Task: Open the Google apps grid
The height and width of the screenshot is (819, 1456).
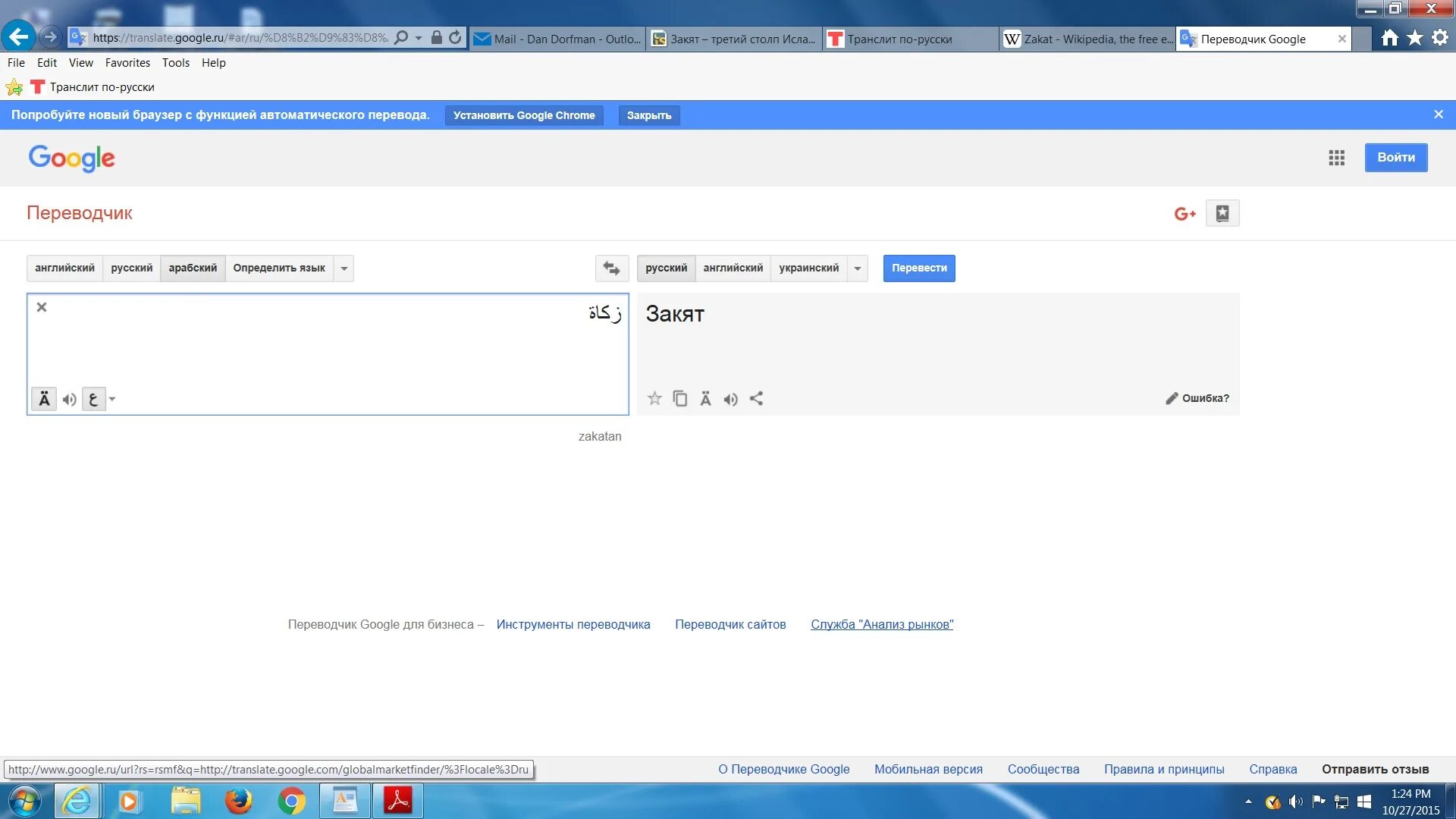Action: pyautogui.click(x=1336, y=158)
